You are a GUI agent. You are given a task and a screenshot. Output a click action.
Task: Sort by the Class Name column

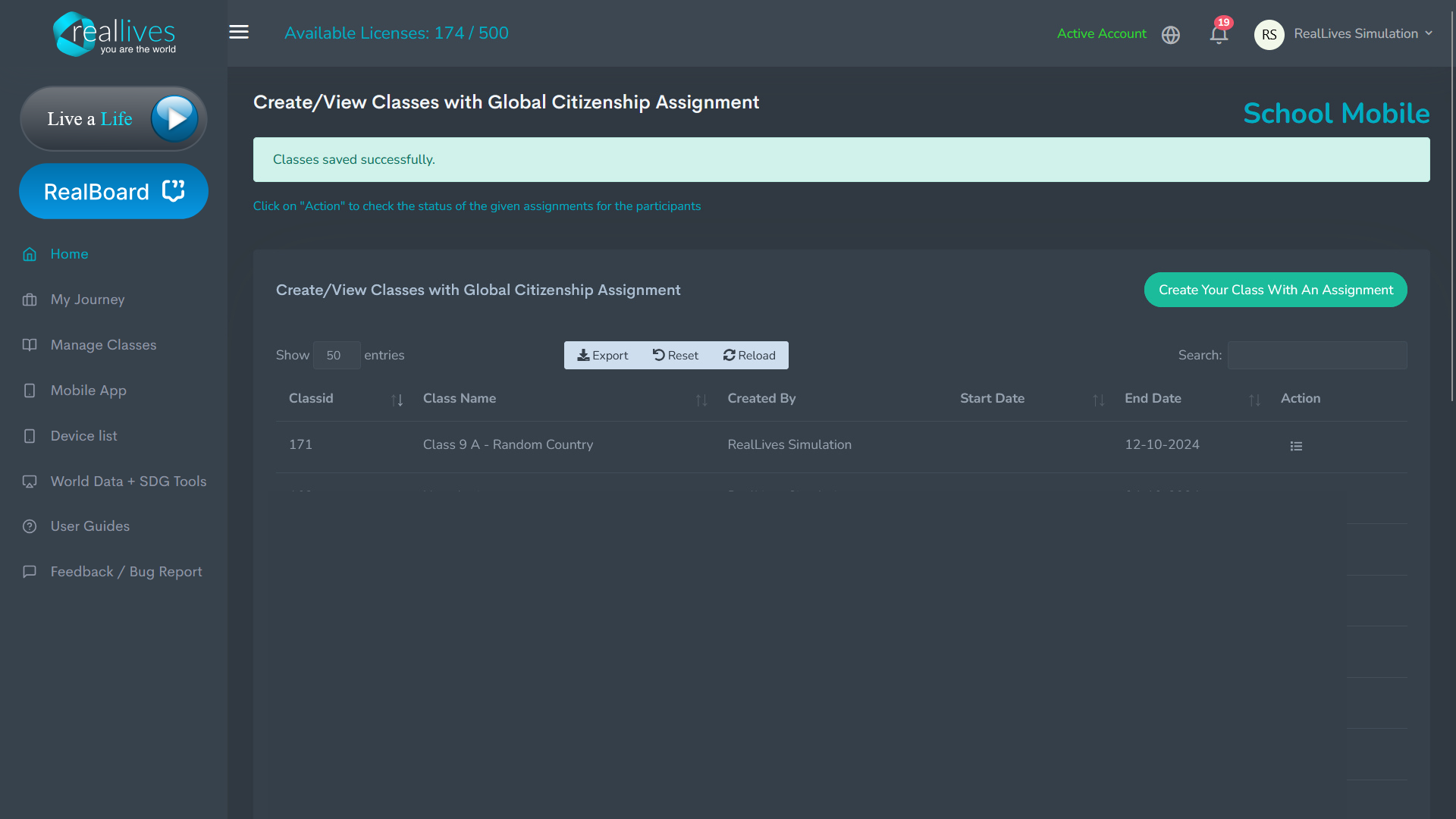click(563, 399)
